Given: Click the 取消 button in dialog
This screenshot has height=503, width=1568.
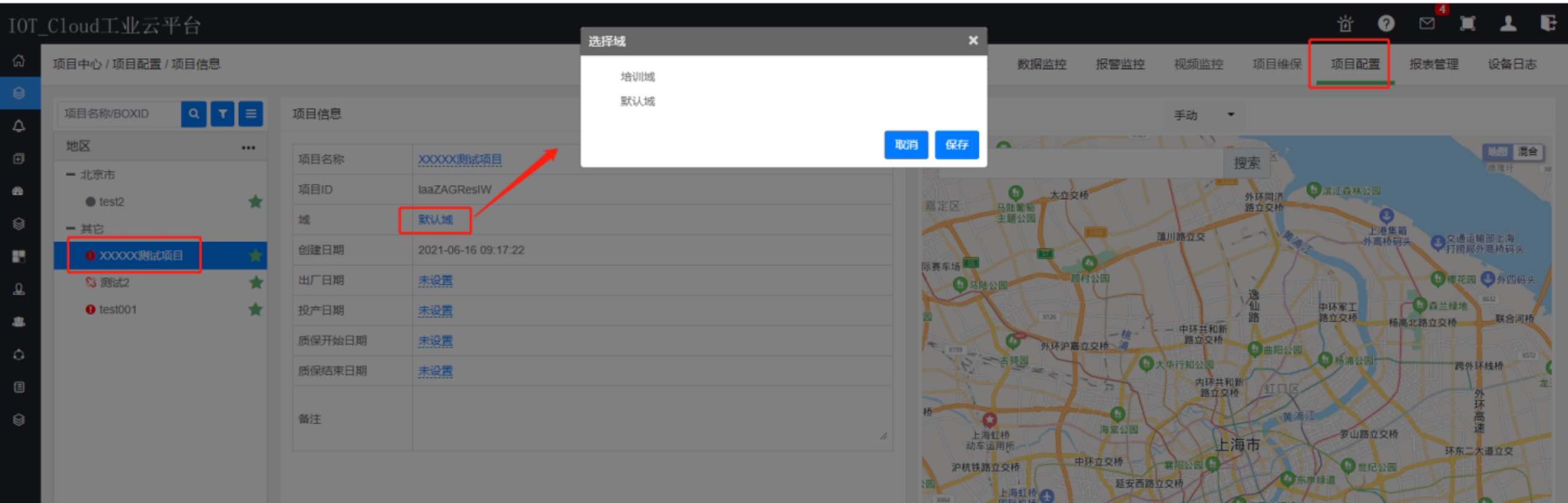Looking at the screenshot, I should (x=906, y=145).
